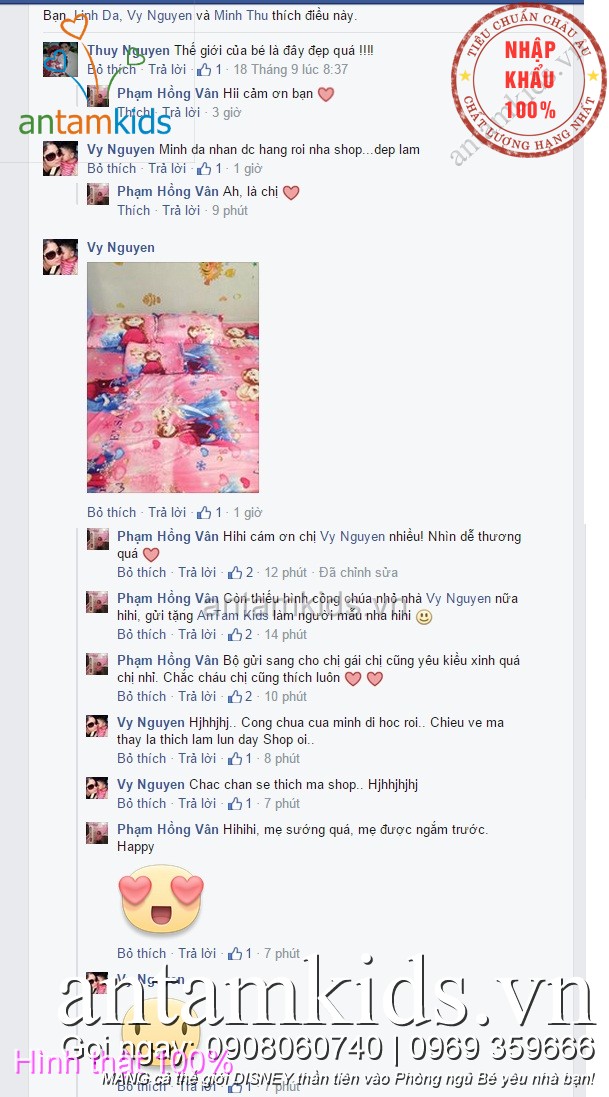Click the '18 Tháng 9 lúc 8:37' timestamp
The image size is (609, 1097).
[290, 69]
